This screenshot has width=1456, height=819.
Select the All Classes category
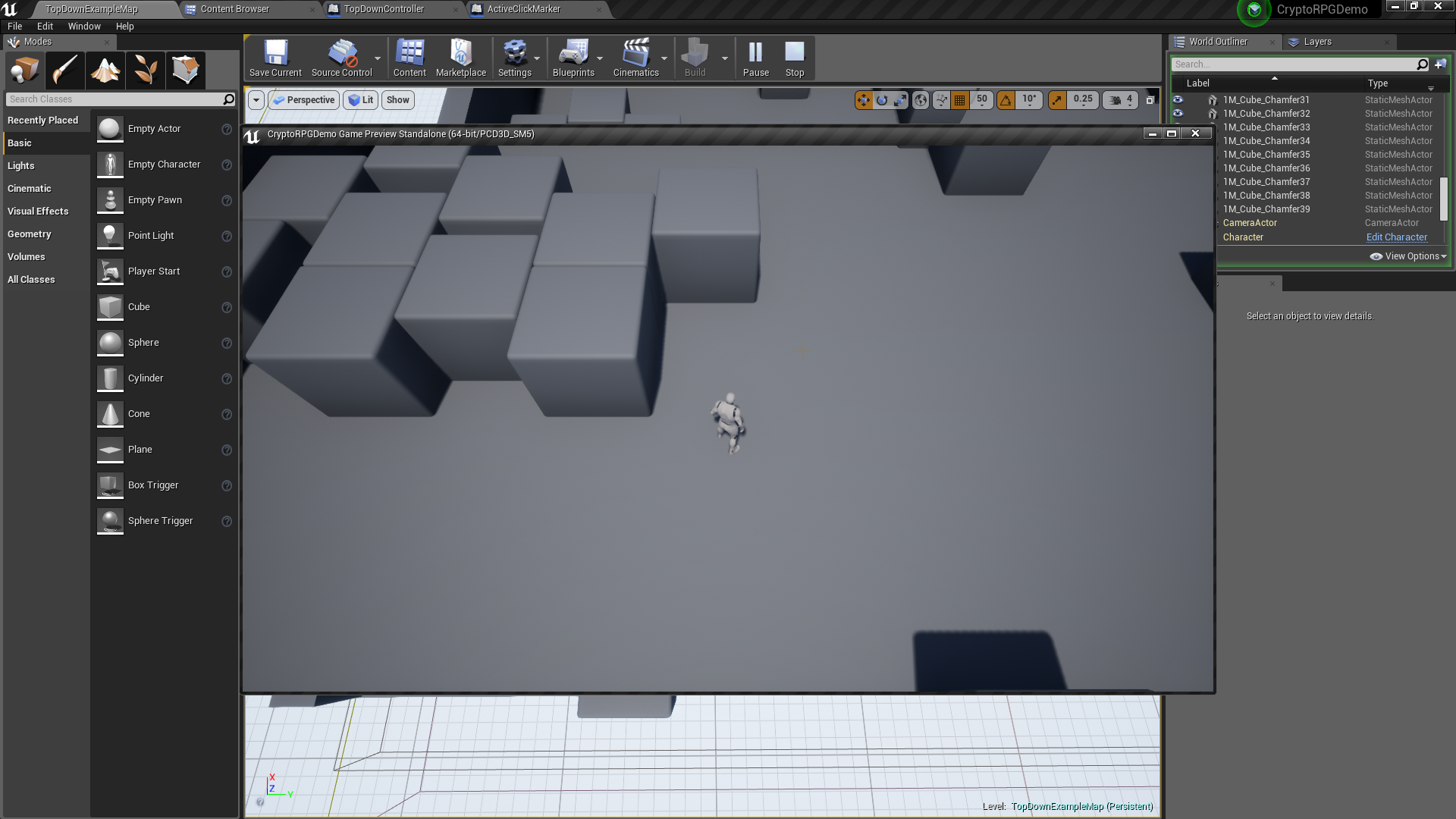pos(31,279)
